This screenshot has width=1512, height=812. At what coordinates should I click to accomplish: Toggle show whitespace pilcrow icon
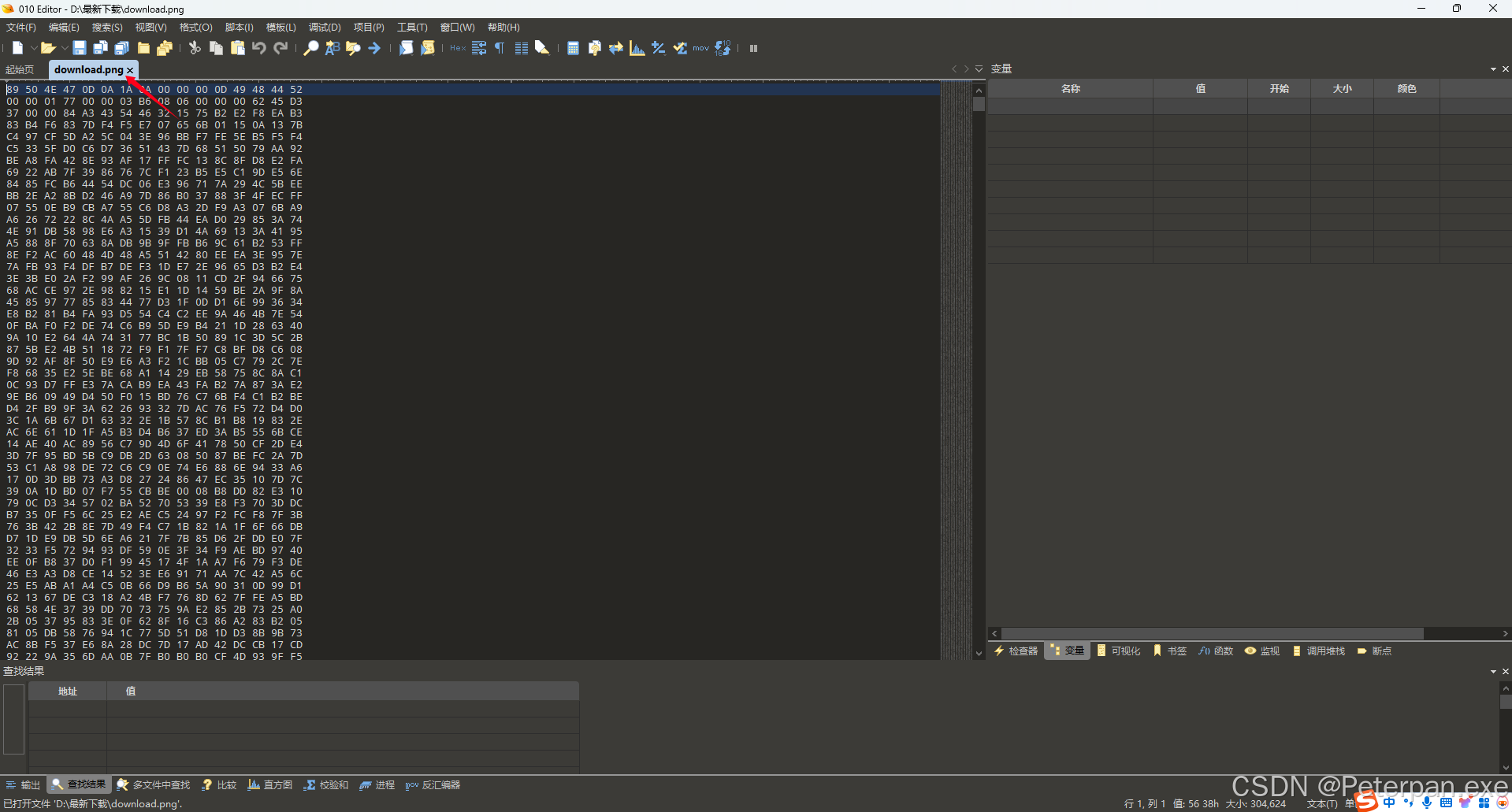[500, 48]
